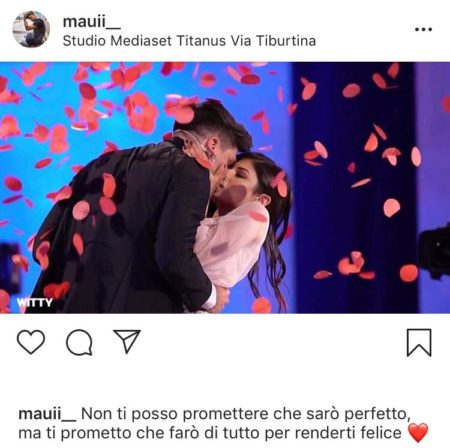Like the post with the heart icon
This screenshot has height=448, width=450.
(31, 342)
